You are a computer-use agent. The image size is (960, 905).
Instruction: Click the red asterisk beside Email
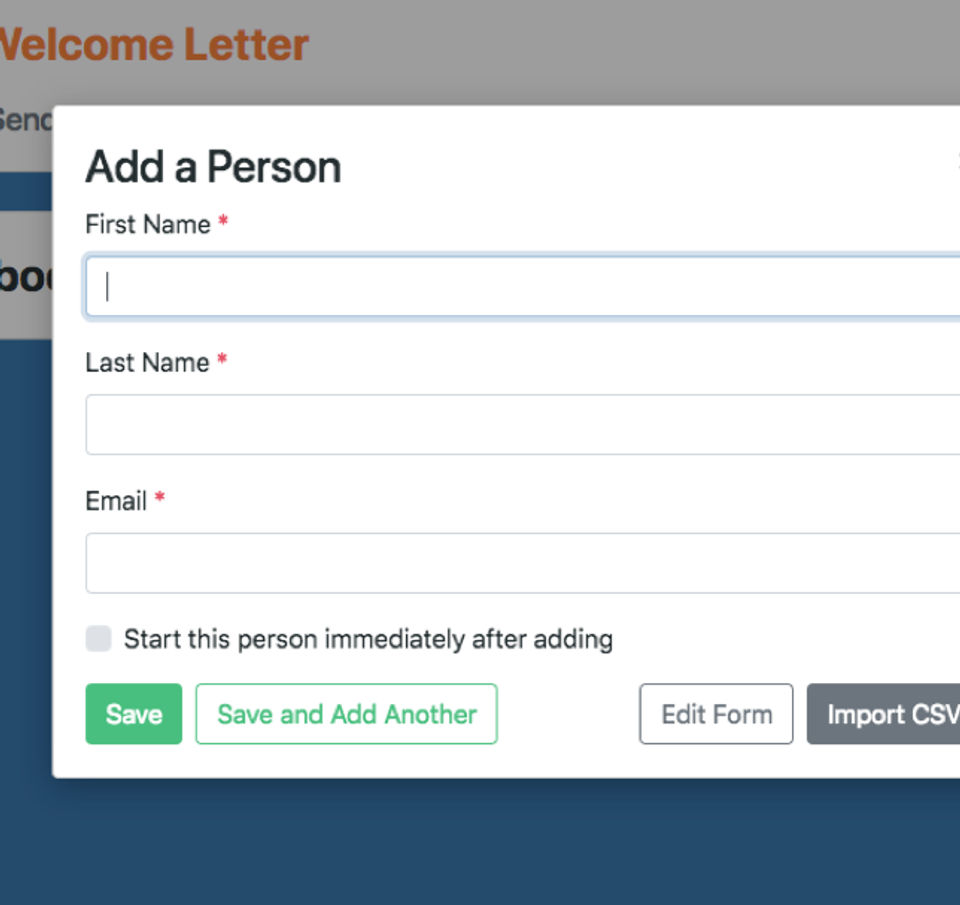click(x=159, y=498)
